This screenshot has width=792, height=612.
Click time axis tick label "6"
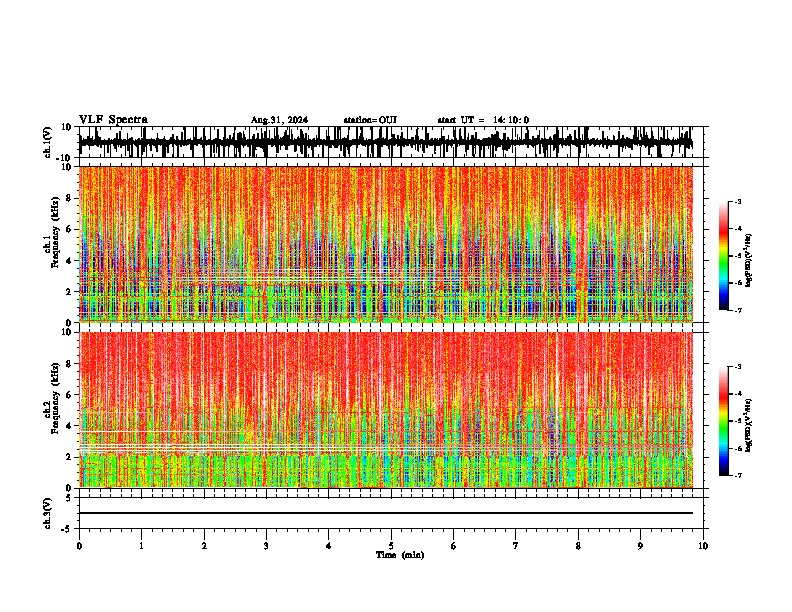pyautogui.click(x=453, y=546)
